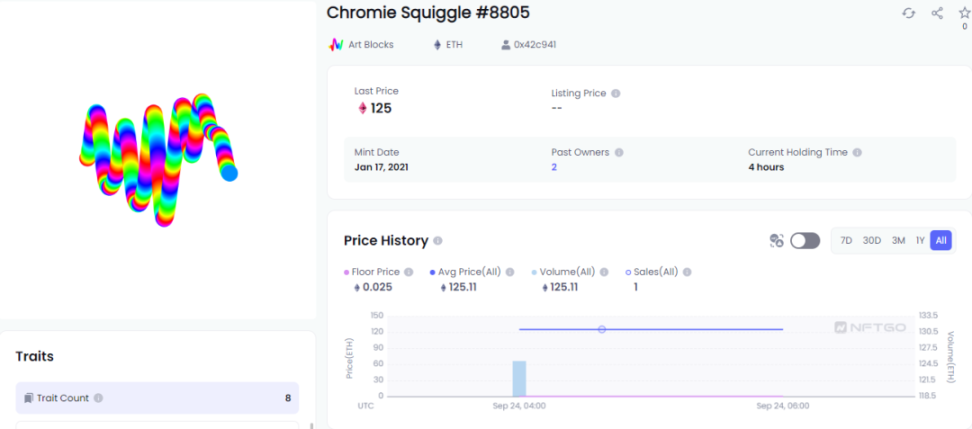The height and width of the screenshot is (429, 972).
Task: Click the outlier filter icon beside toggle
Action: coord(777,241)
